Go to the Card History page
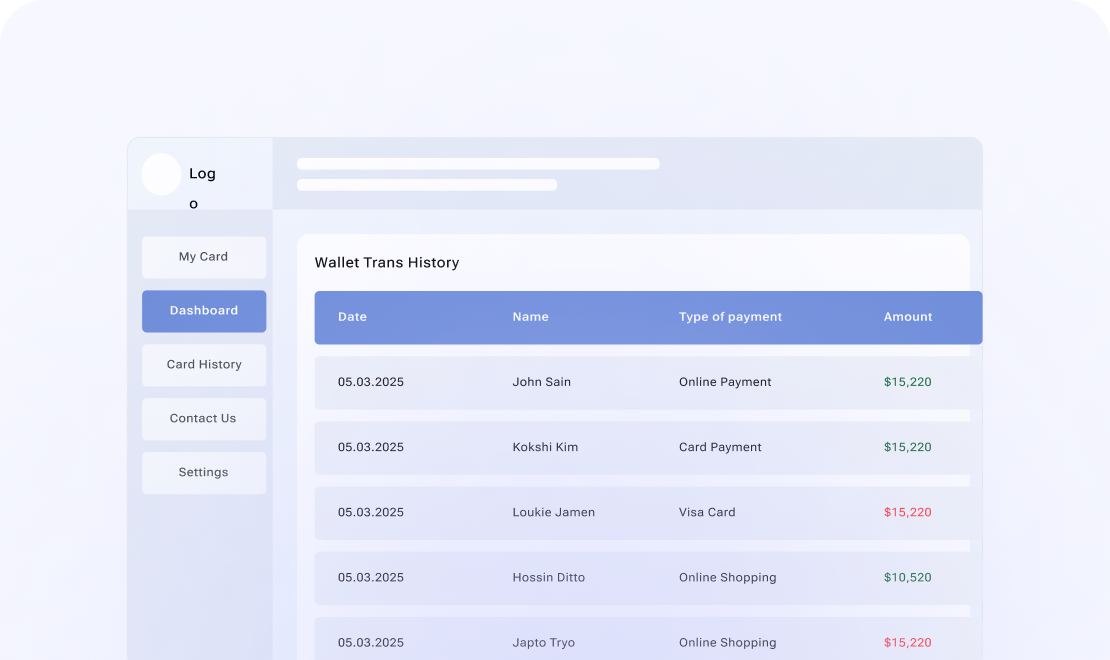1110x660 pixels. click(204, 365)
